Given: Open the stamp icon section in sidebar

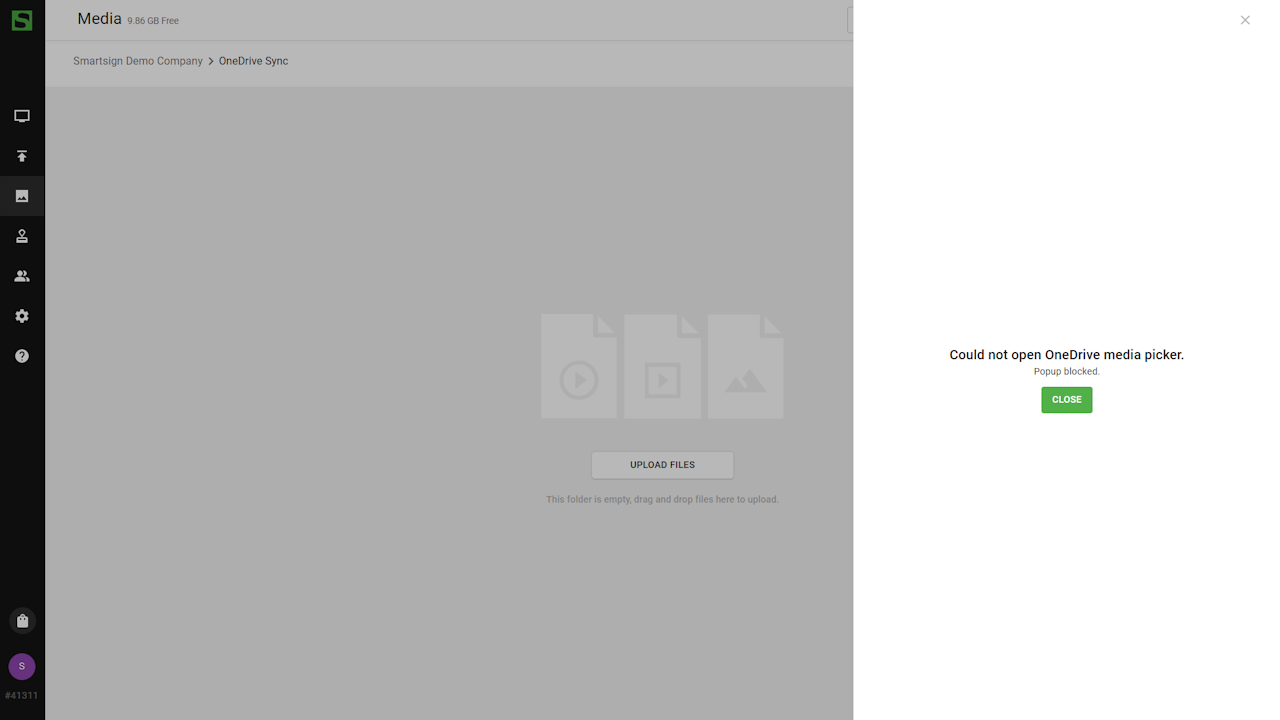Looking at the screenshot, I should [x=22, y=236].
